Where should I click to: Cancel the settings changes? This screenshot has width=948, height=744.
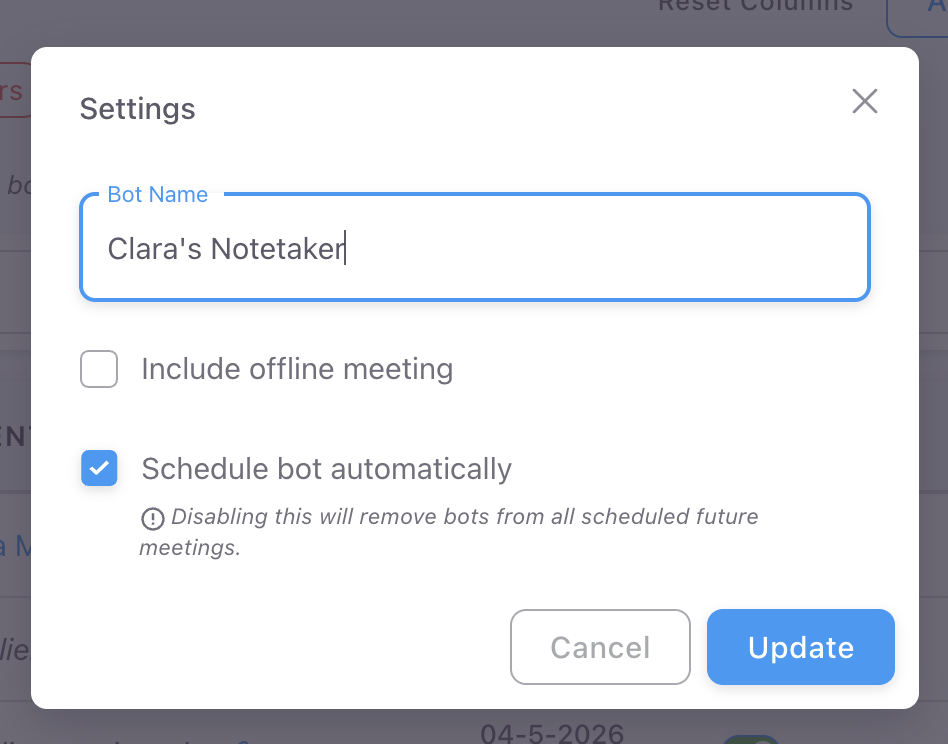[600, 647]
